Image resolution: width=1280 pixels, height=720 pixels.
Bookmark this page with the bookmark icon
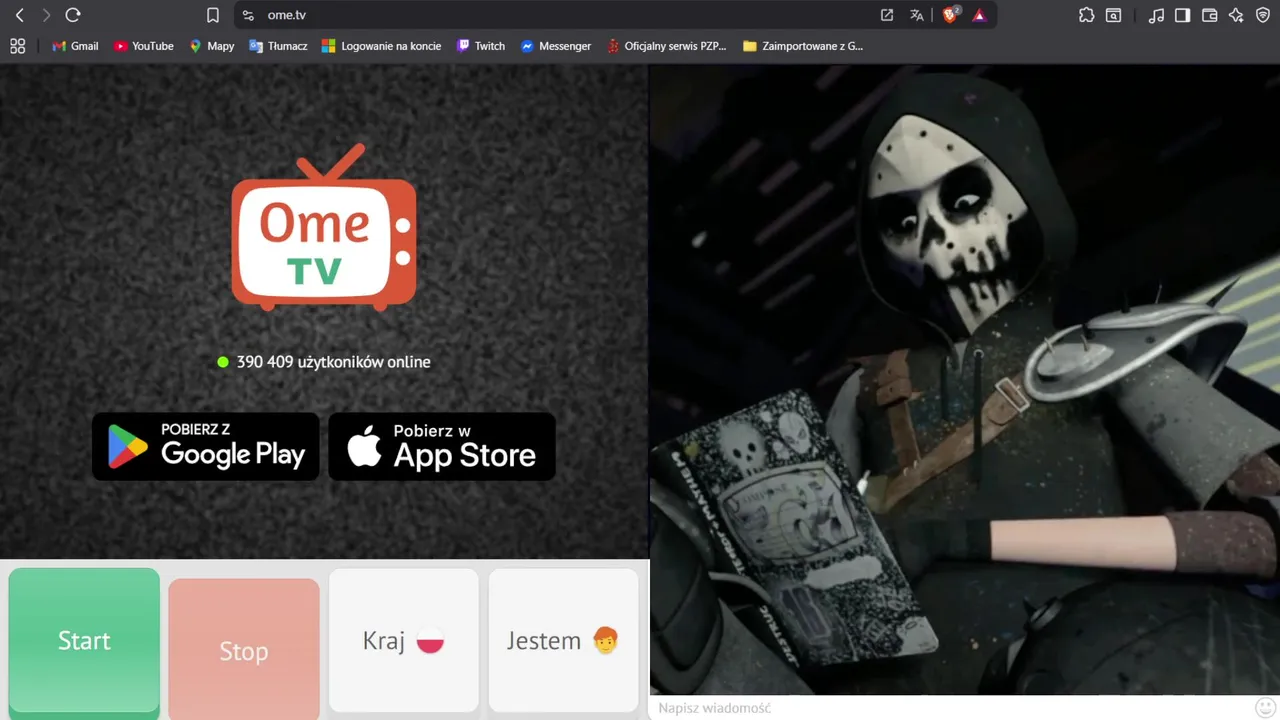213,15
